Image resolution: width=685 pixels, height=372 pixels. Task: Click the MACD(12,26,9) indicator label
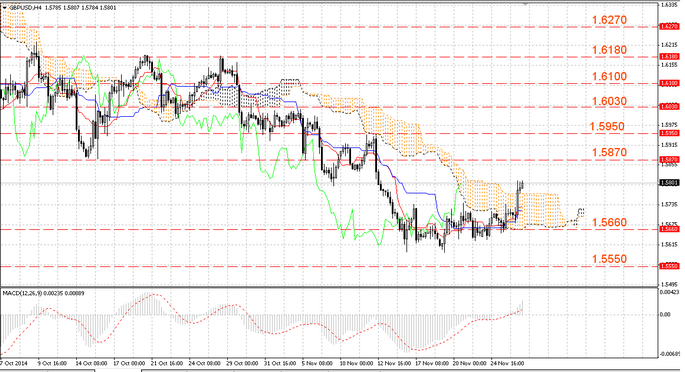click(x=22, y=293)
